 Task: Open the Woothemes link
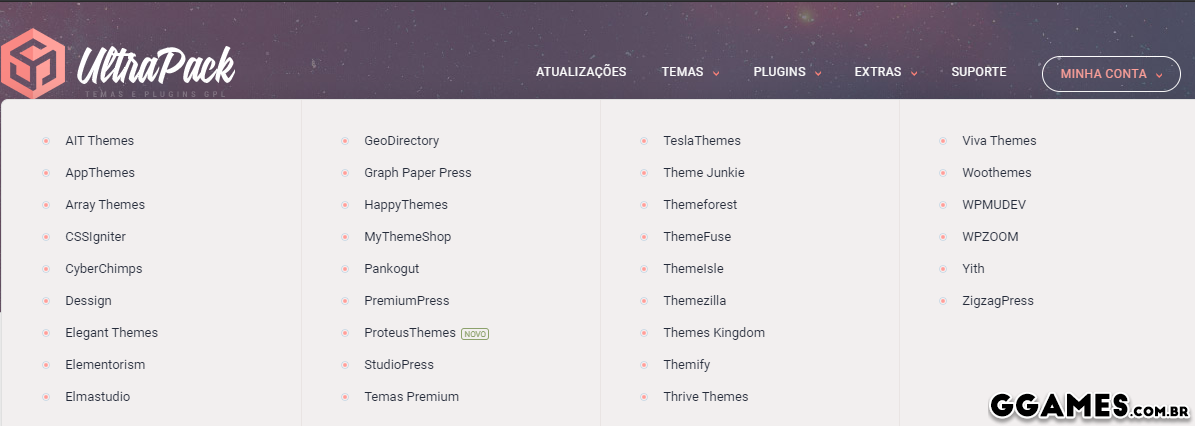pyautogui.click(x=996, y=173)
